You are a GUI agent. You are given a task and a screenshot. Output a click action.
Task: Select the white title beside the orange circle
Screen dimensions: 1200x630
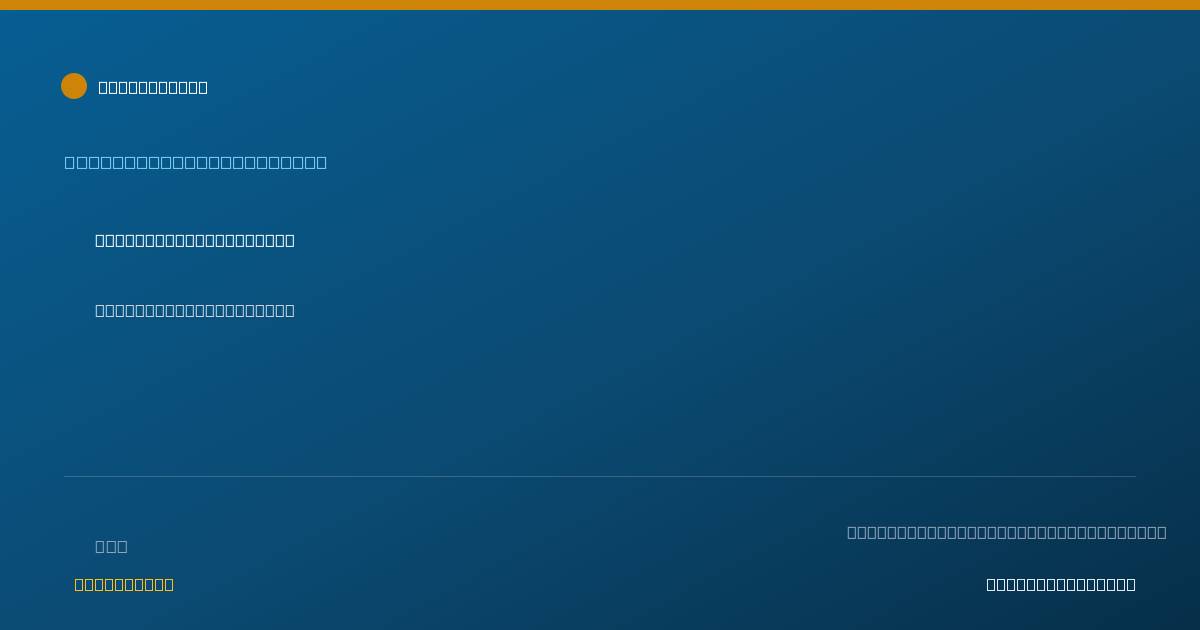click(x=153, y=87)
